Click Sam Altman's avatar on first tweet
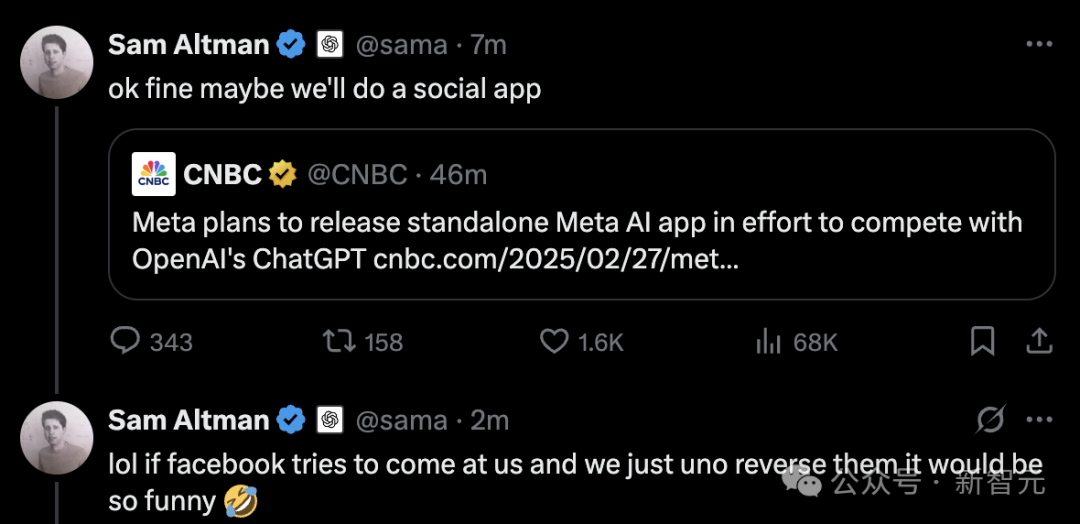This screenshot has width=1080, height=524. (57, 62)
